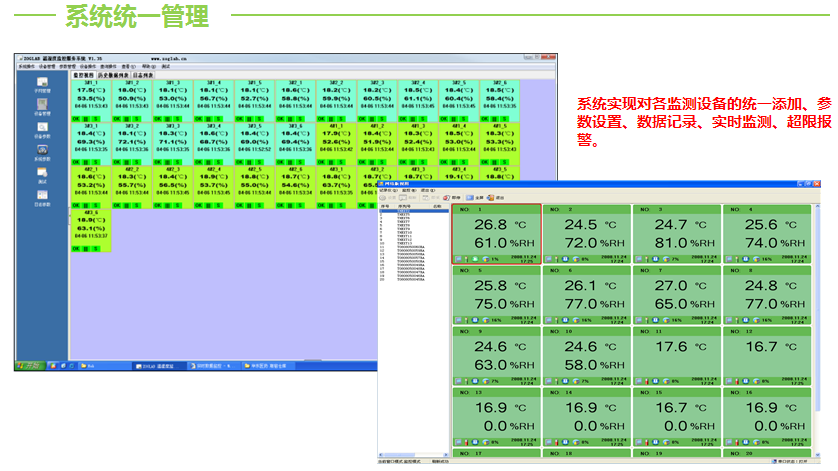This screenshot has width=838, height=471.
Task: Open the 退出 menu in the front window
Action: (428, 190)
